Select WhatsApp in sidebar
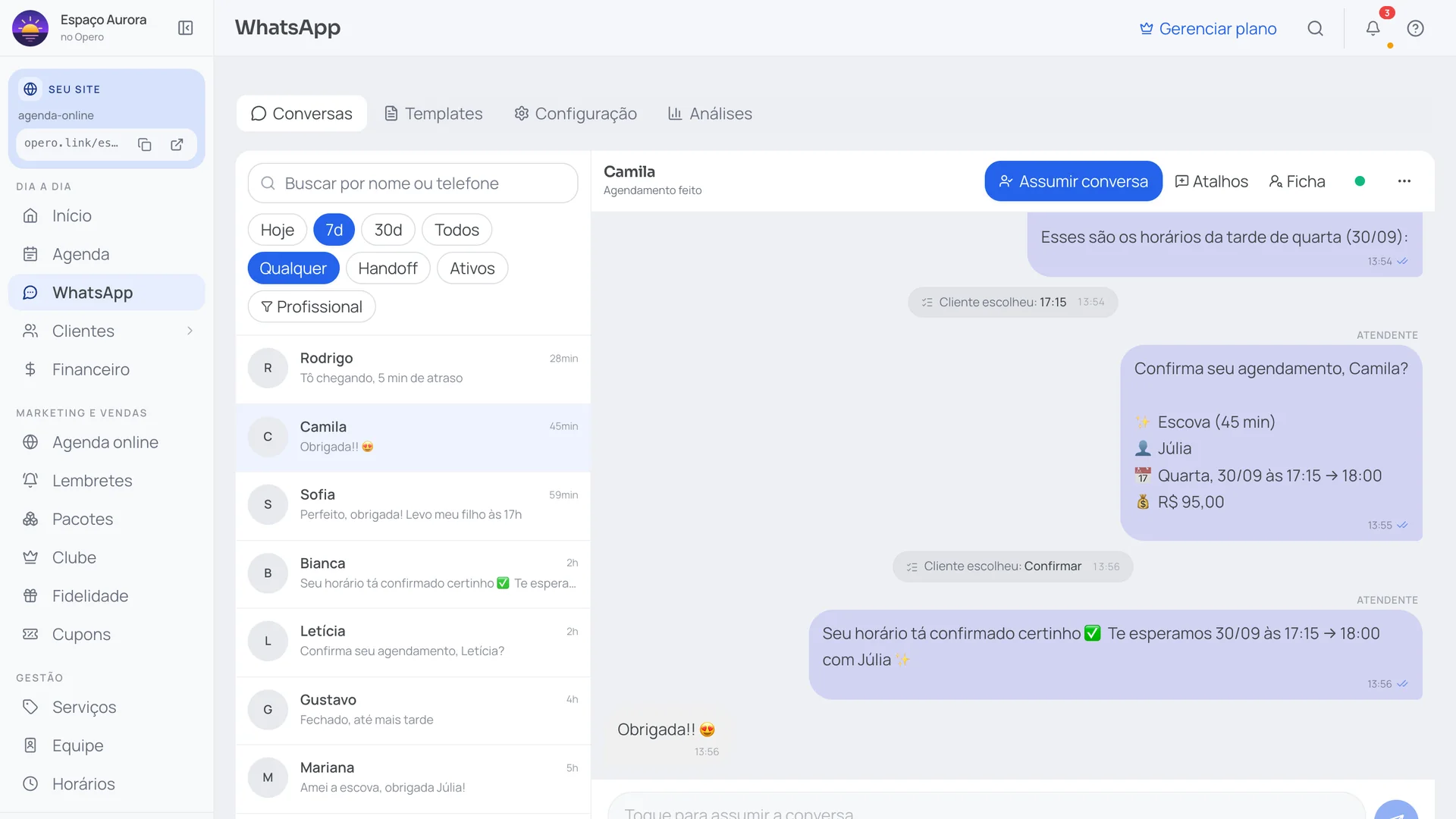1456x819 pixels. pos(107,293)
